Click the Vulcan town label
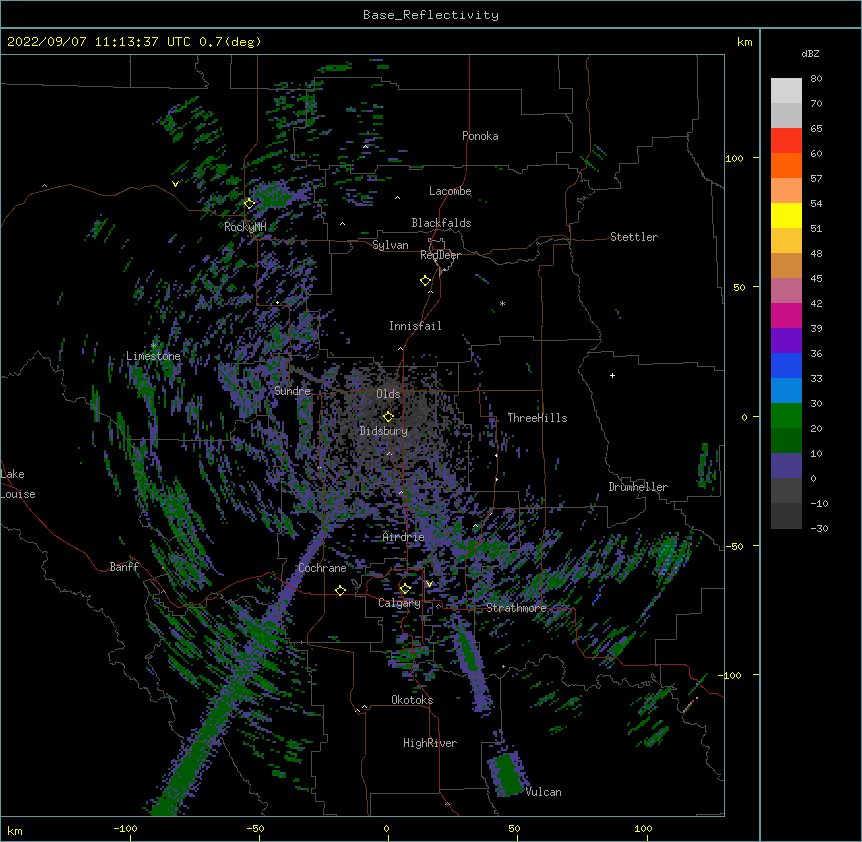Viewport: 862px width, 842px height. (543, 792)
